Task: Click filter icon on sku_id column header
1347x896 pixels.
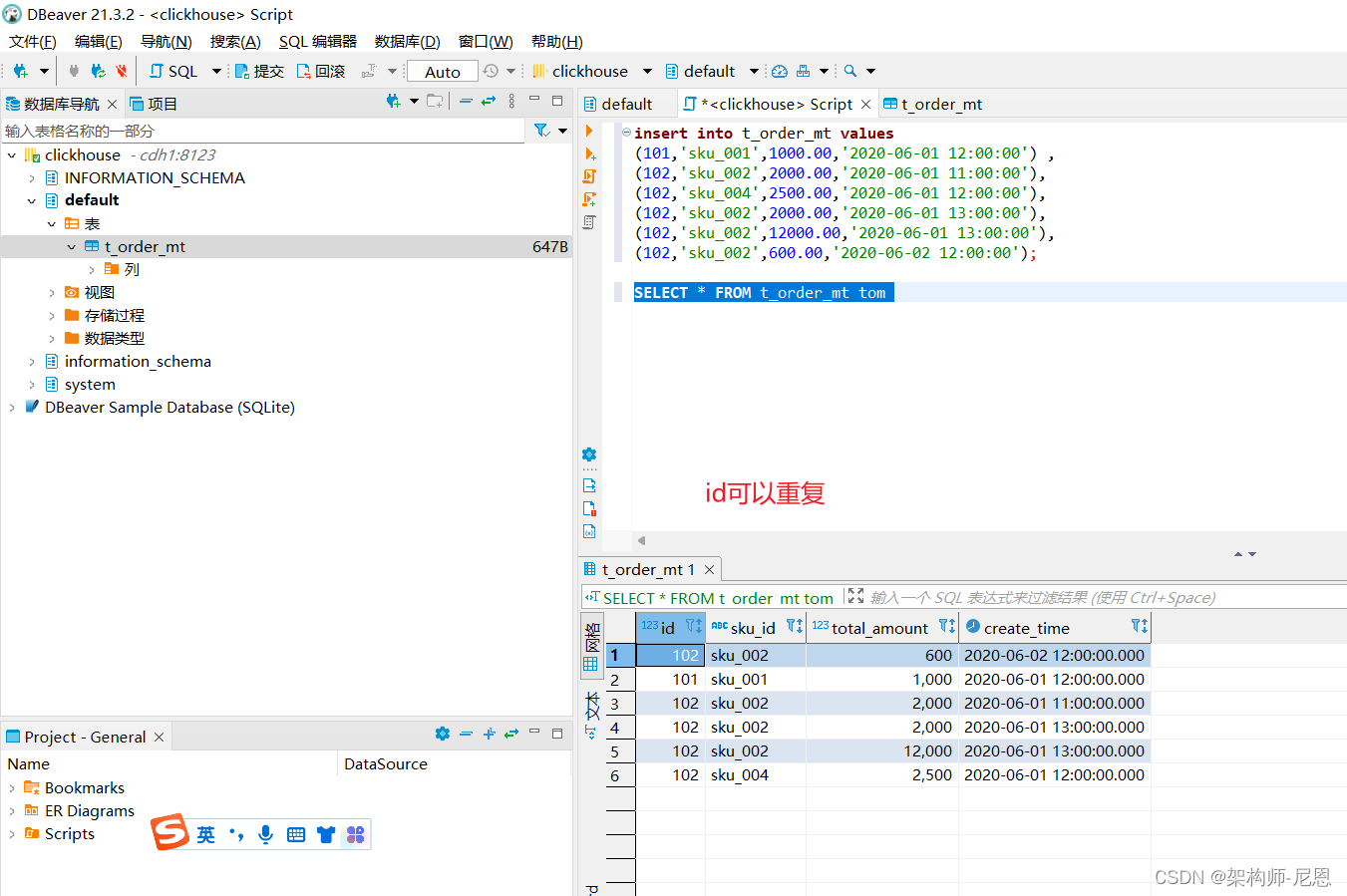Action: pos(795,627)
